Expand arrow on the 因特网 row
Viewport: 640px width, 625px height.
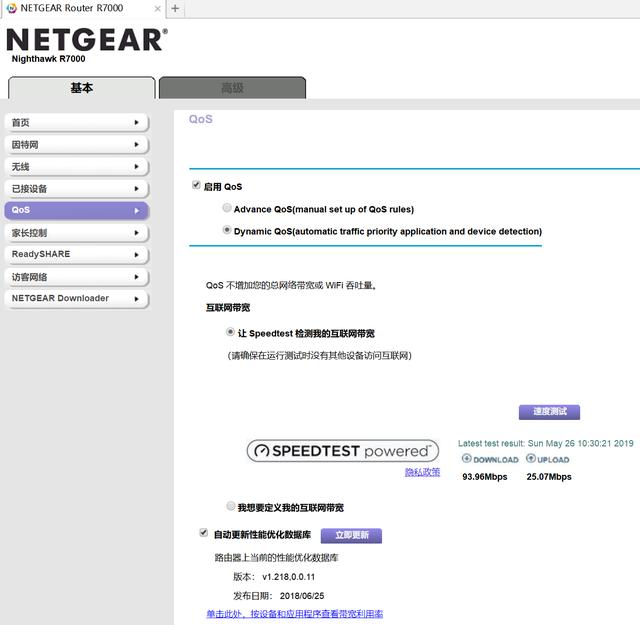click(x=137, y=145)
